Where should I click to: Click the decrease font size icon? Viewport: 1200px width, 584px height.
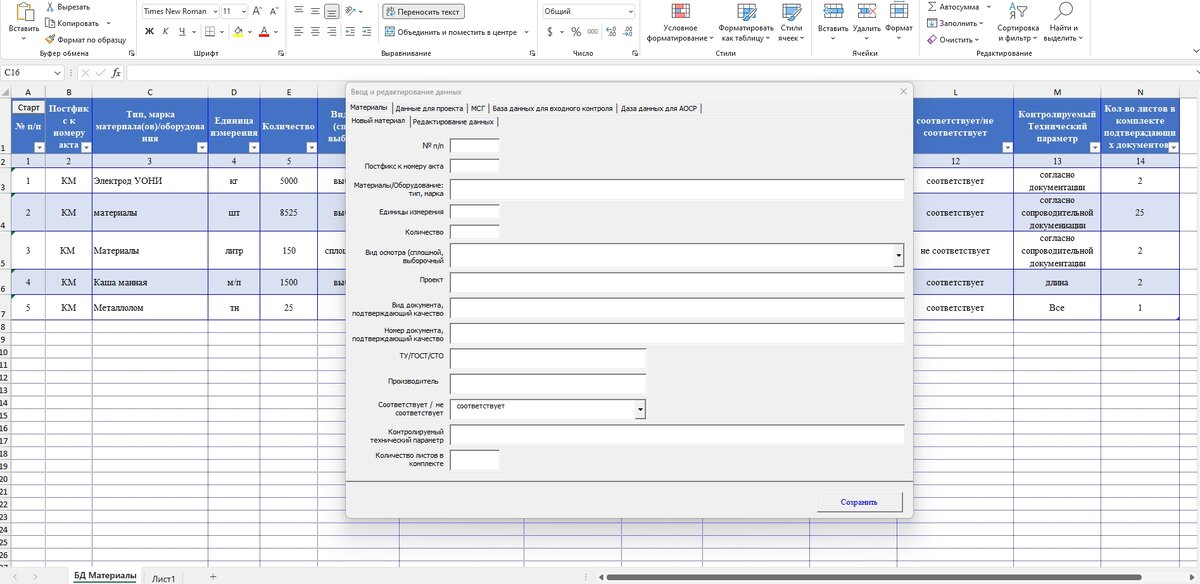pos(274,11)
